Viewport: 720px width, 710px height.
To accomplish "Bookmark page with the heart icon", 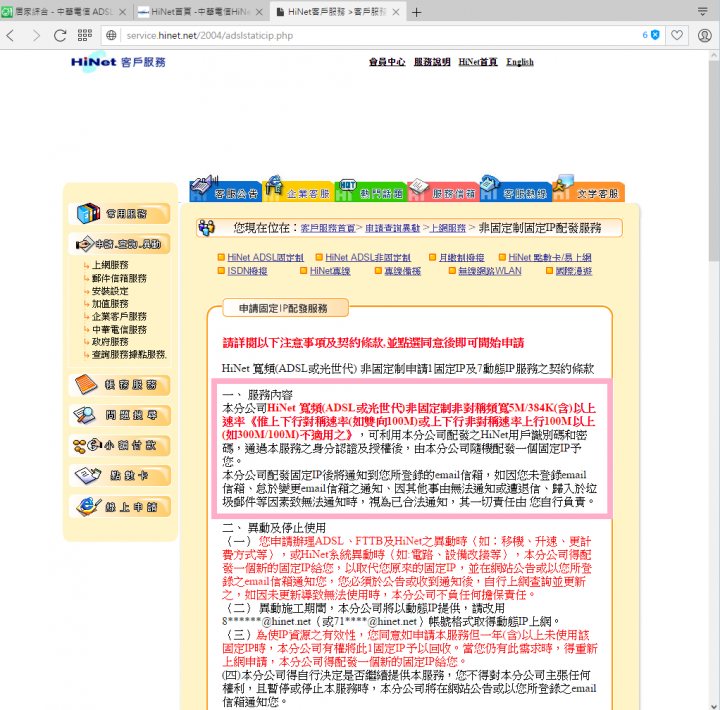I will [677, 35].
